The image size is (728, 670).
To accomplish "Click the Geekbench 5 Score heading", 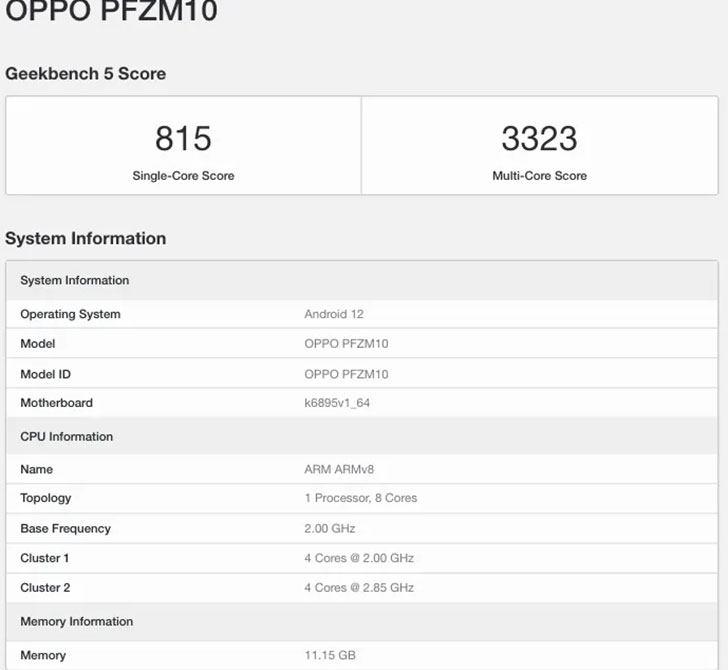I will click(85, 73).
